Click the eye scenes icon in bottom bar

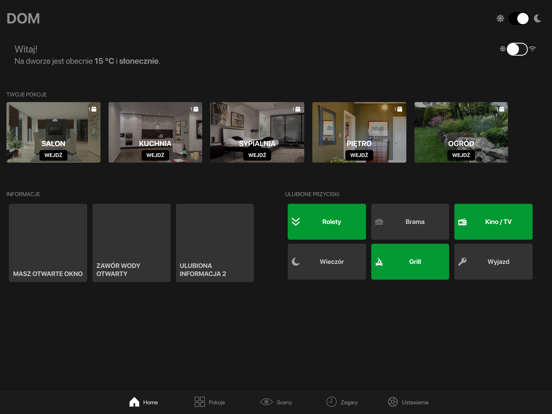point(266,402)
